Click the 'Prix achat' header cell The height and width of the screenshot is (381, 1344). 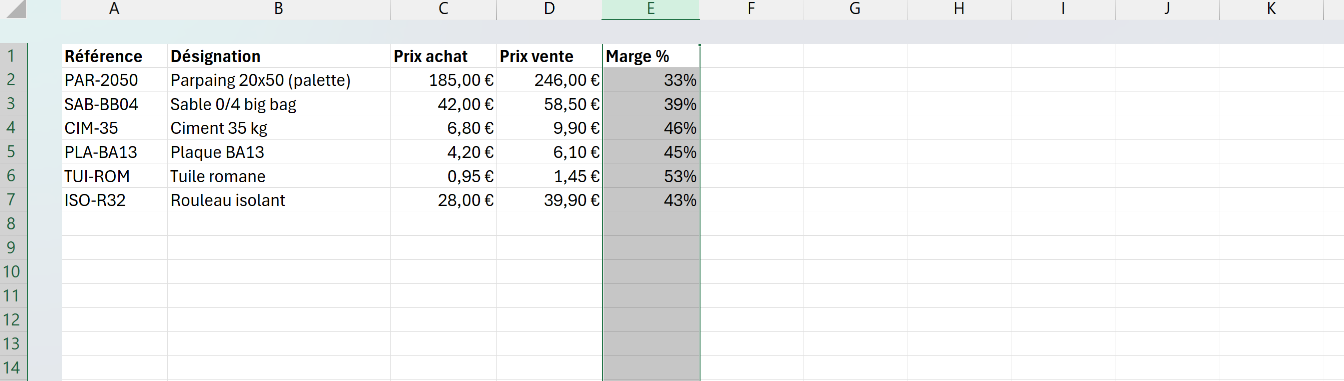[x=443, y=56]
